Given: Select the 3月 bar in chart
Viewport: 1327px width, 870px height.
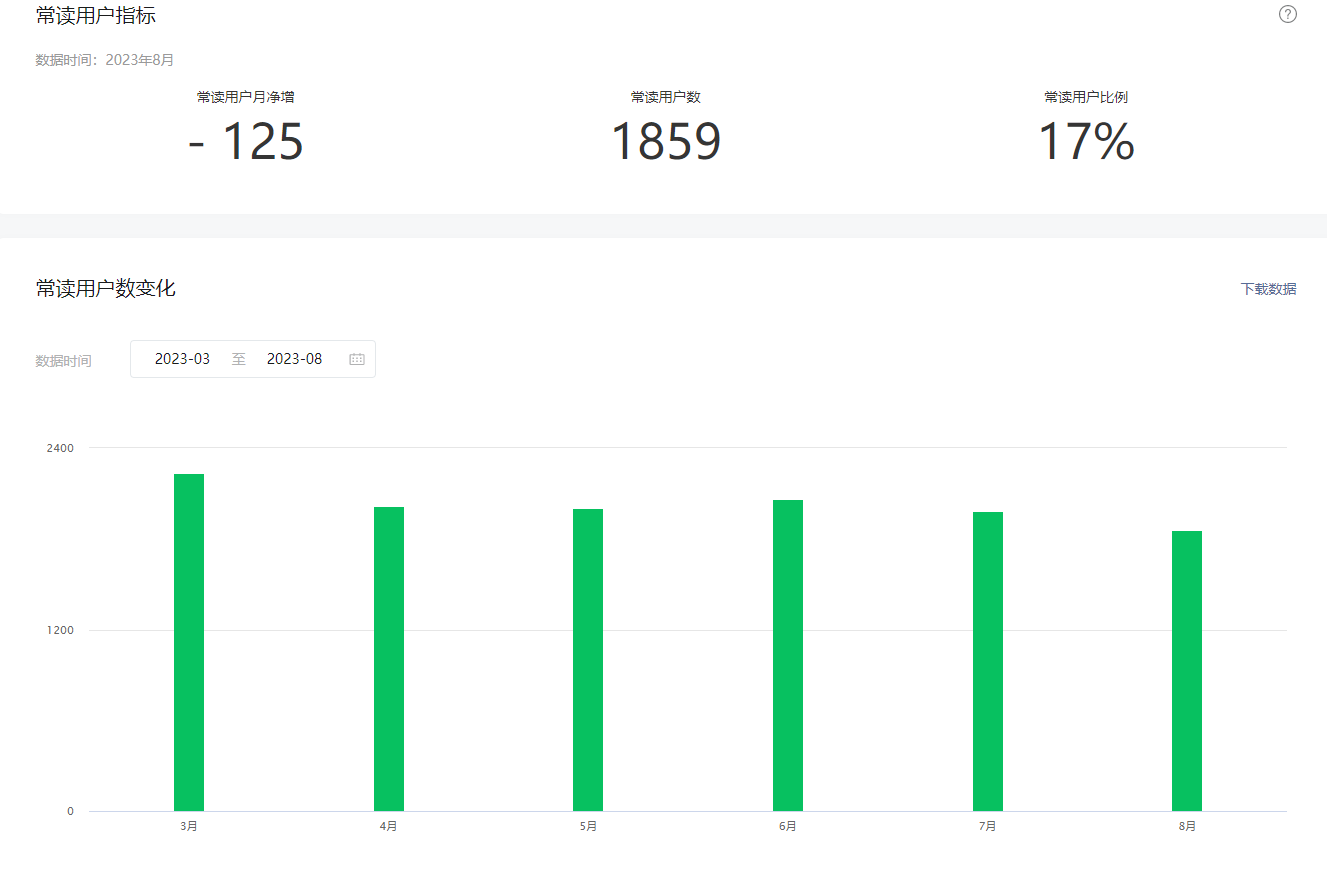Looking at the screenshot, I should click(189, 642).
